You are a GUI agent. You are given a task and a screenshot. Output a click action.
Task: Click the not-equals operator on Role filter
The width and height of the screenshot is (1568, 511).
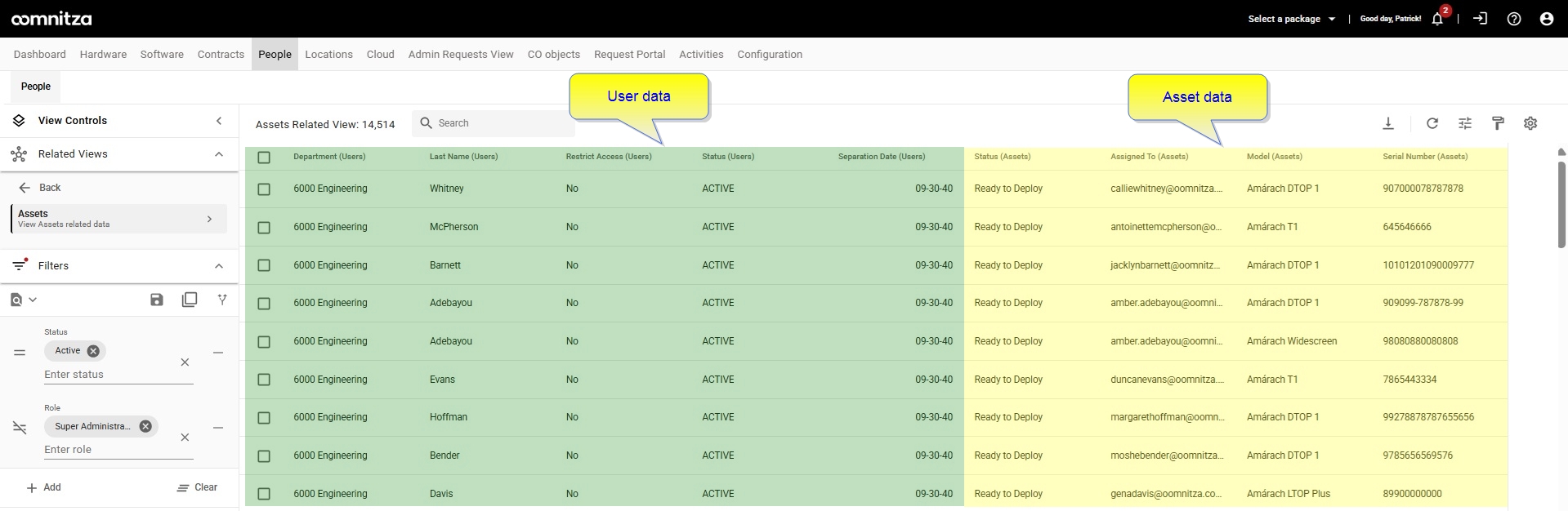tap(20, 428)
